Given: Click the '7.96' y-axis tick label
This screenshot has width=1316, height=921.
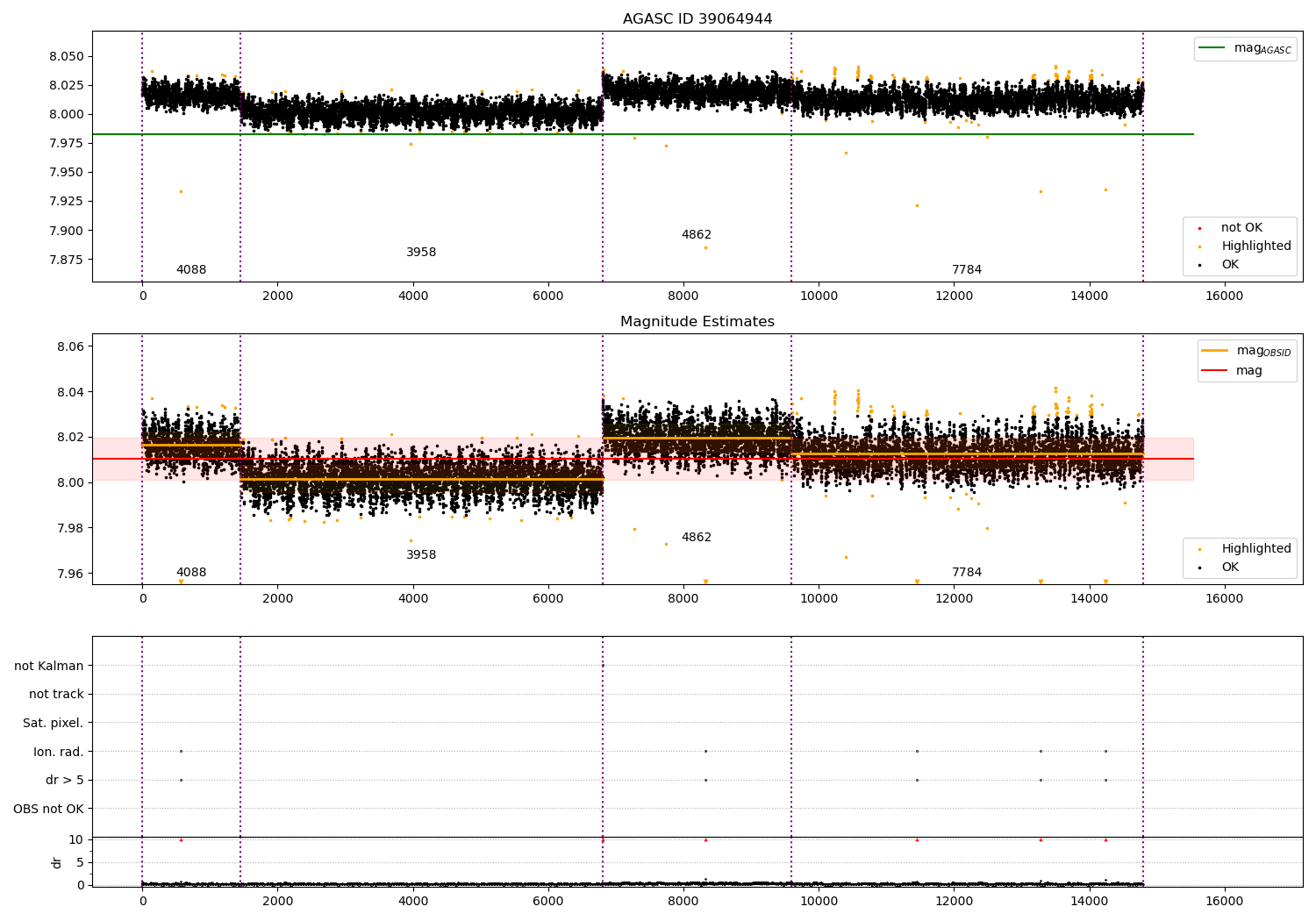Looking at the screenshot, I should click(69, 574).
